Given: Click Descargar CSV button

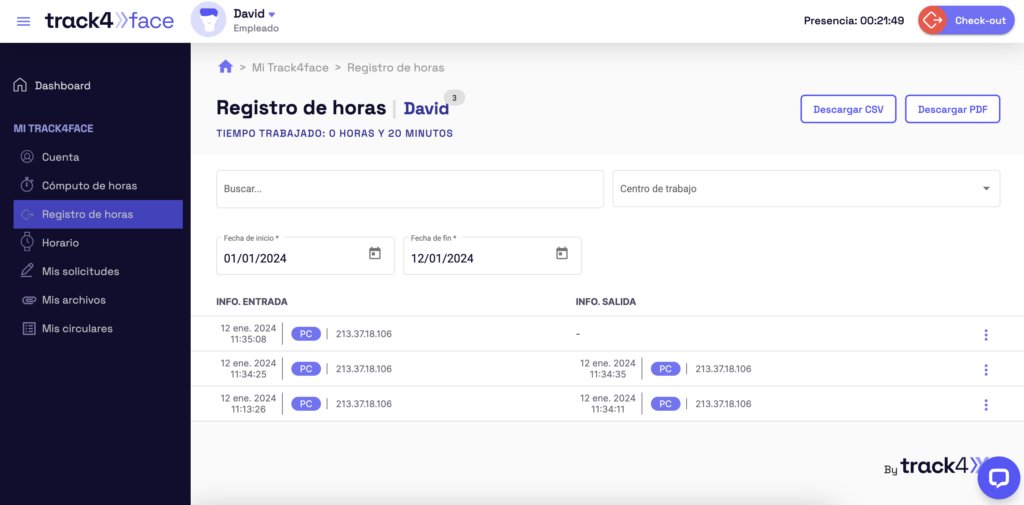Looking at the screenshot, I should 848,109.
